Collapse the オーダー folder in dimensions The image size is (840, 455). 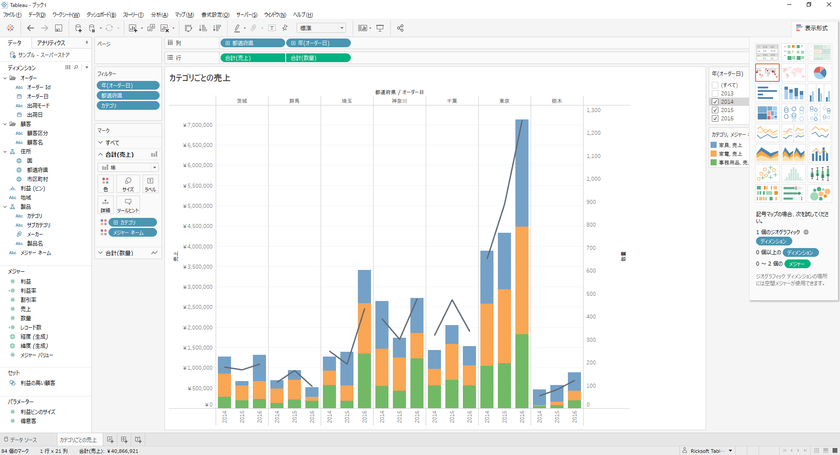click(x=5, y=78)
